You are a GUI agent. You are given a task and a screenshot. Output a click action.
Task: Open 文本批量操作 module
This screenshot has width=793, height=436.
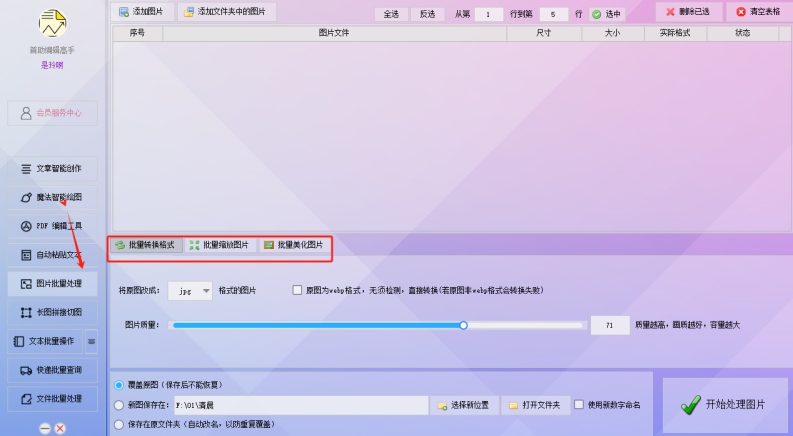(46, 341)
